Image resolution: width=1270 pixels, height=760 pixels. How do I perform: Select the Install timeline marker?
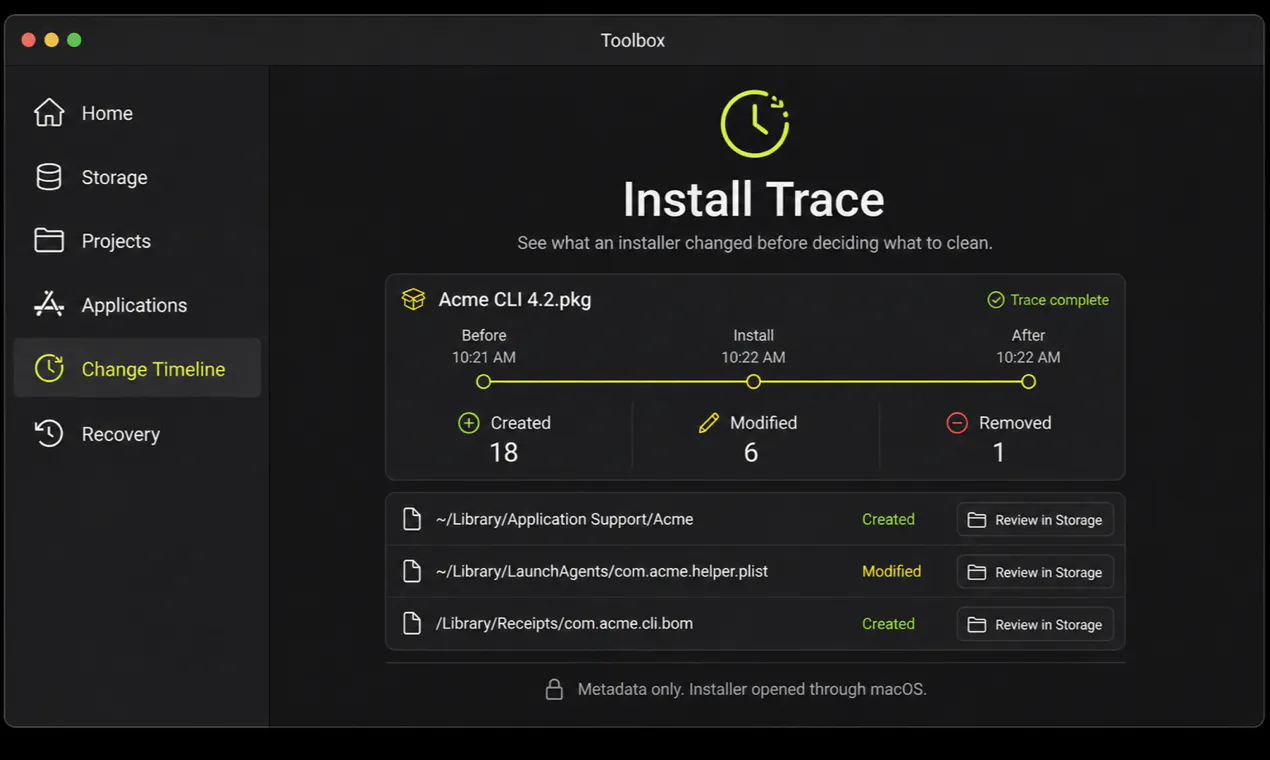pyautogui.click(x=754, y=382)
